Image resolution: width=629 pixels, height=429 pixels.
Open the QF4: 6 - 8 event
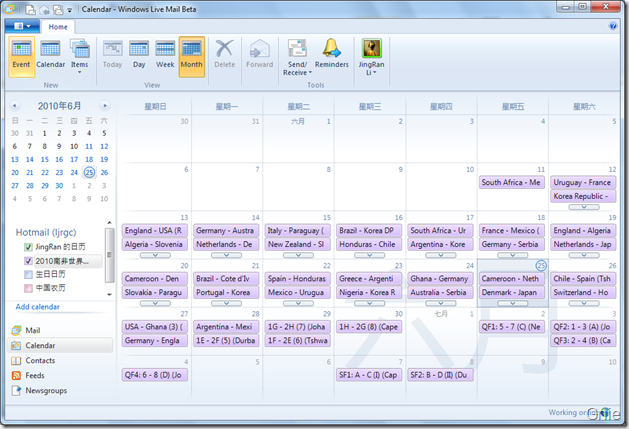[154, 375]
